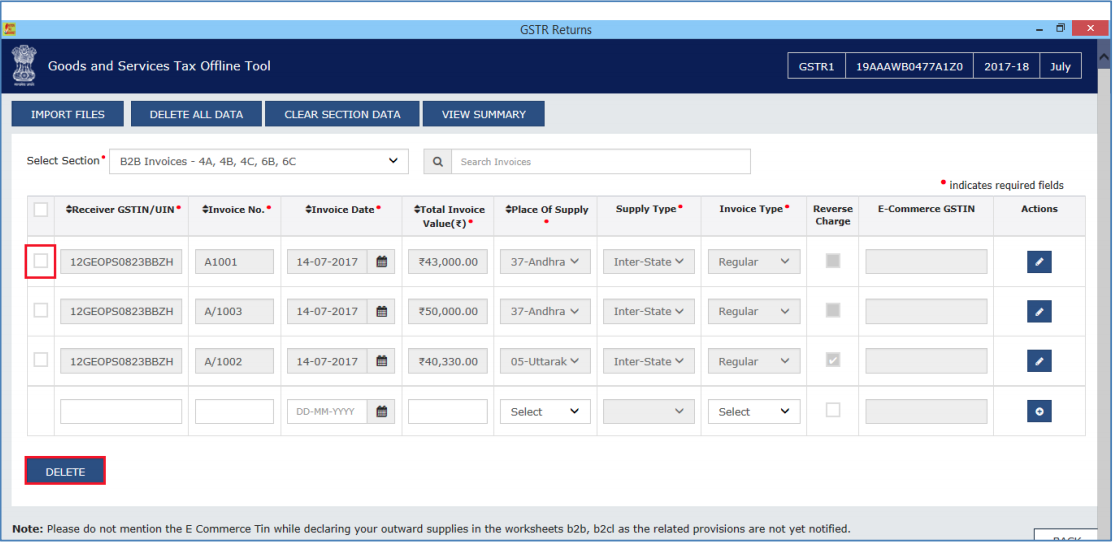Open Invoice Type dropdown for invoice A1001
The width and height of the screenshot is (1113, 544).
[754, 261]
